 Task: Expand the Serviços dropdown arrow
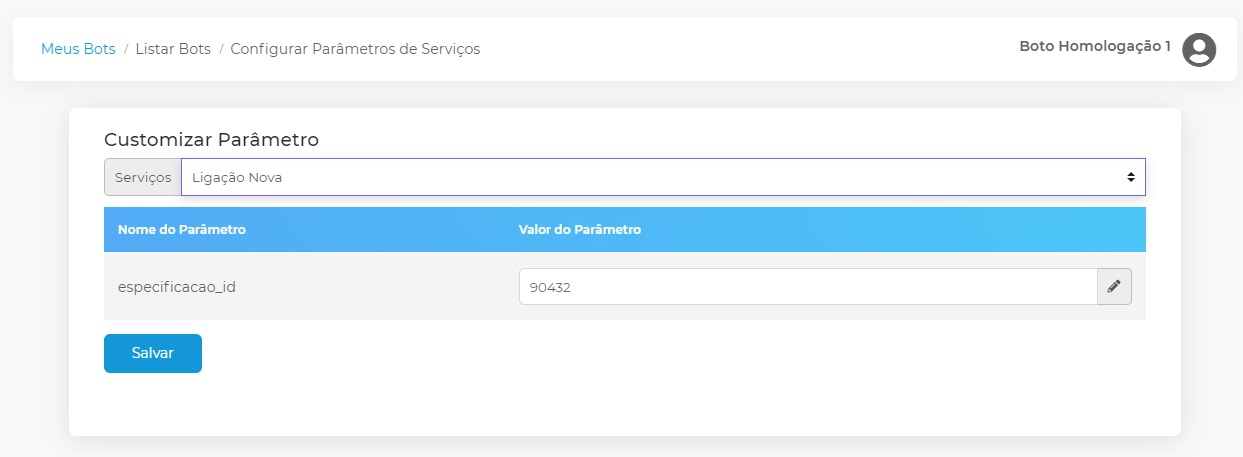tap(1130, 177)
